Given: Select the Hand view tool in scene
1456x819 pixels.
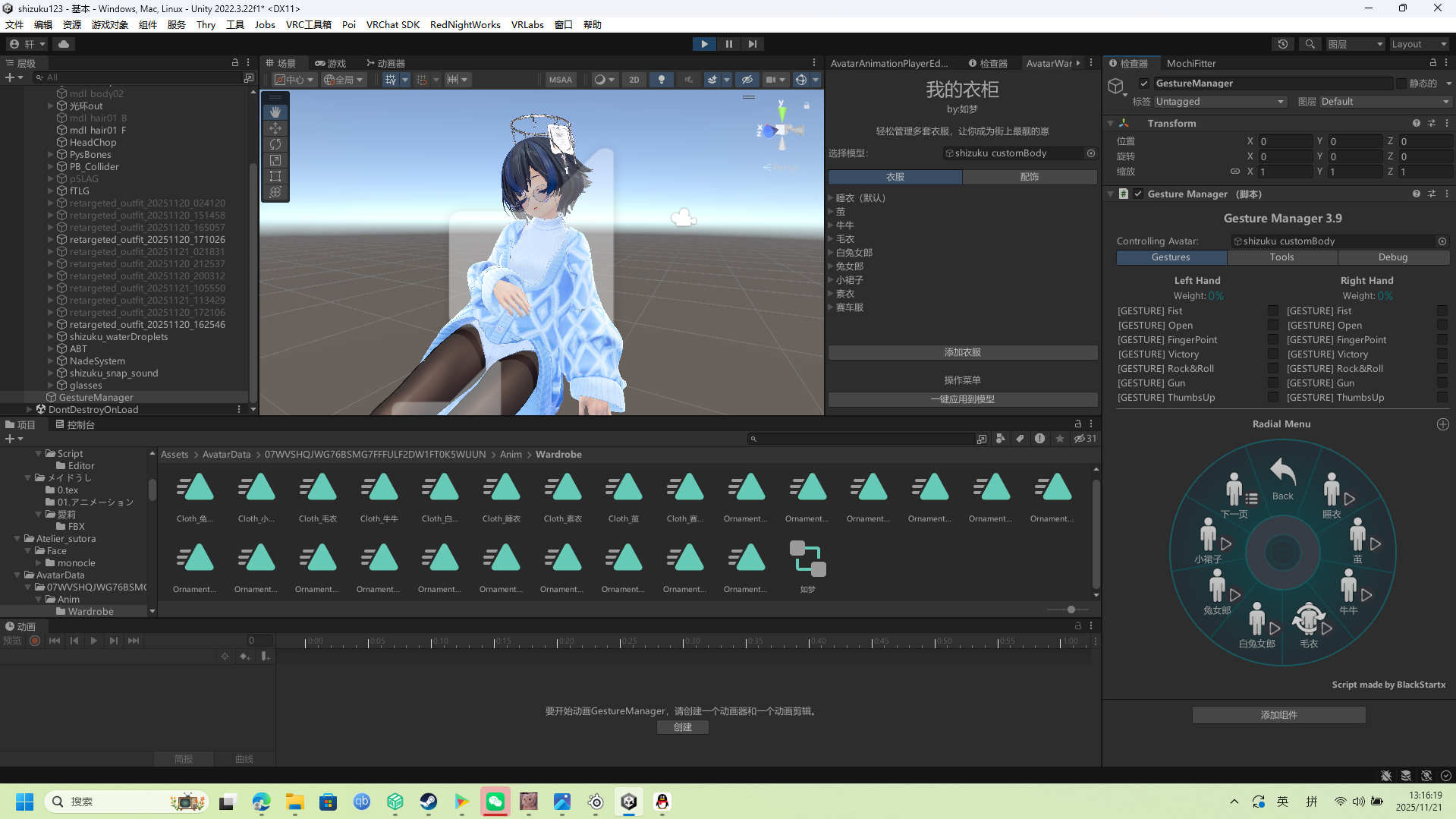Looking at the screenshot, I should pos(275,112).
